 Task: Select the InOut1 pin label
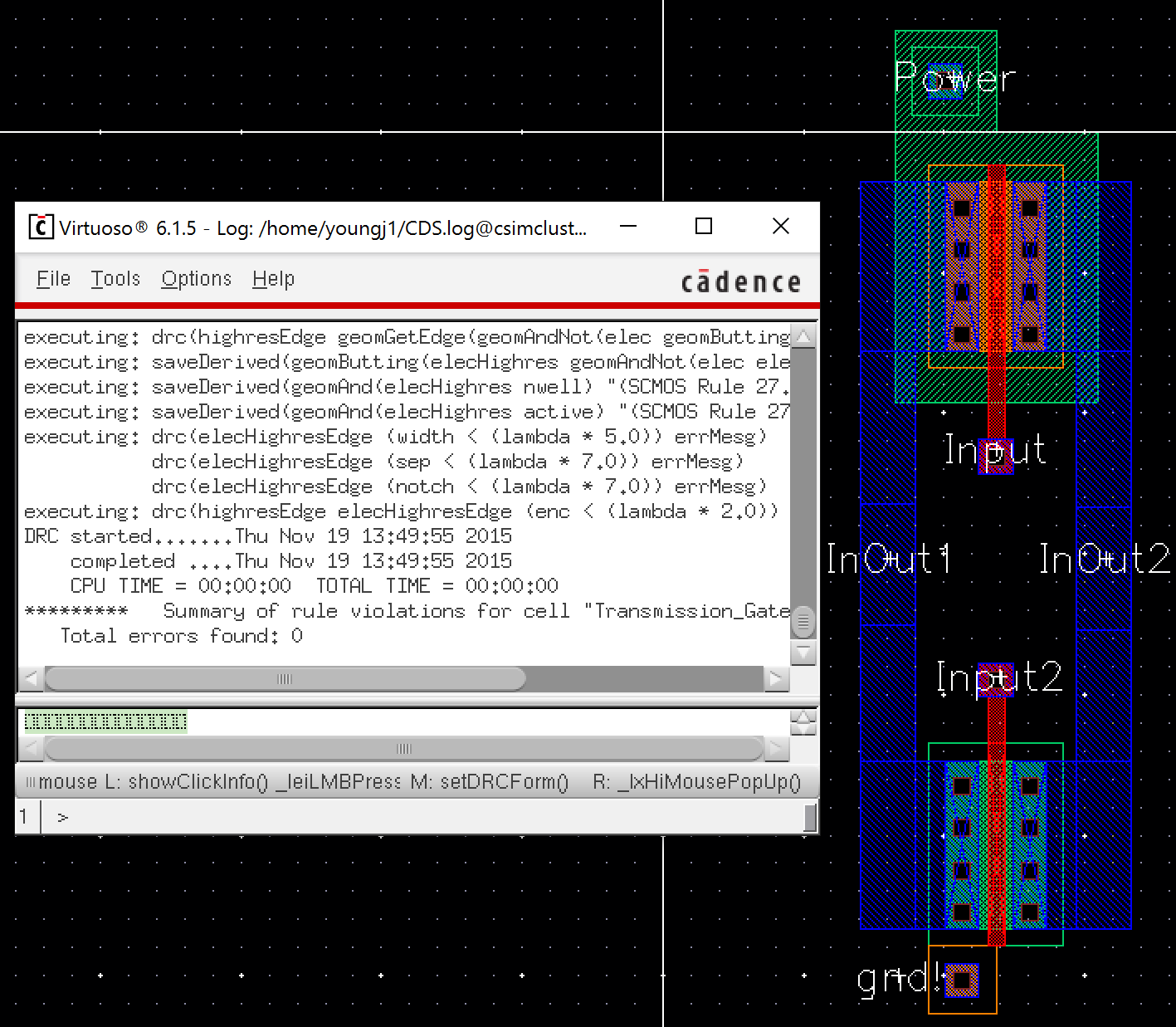pyautogui.click(x=887, y=559)
